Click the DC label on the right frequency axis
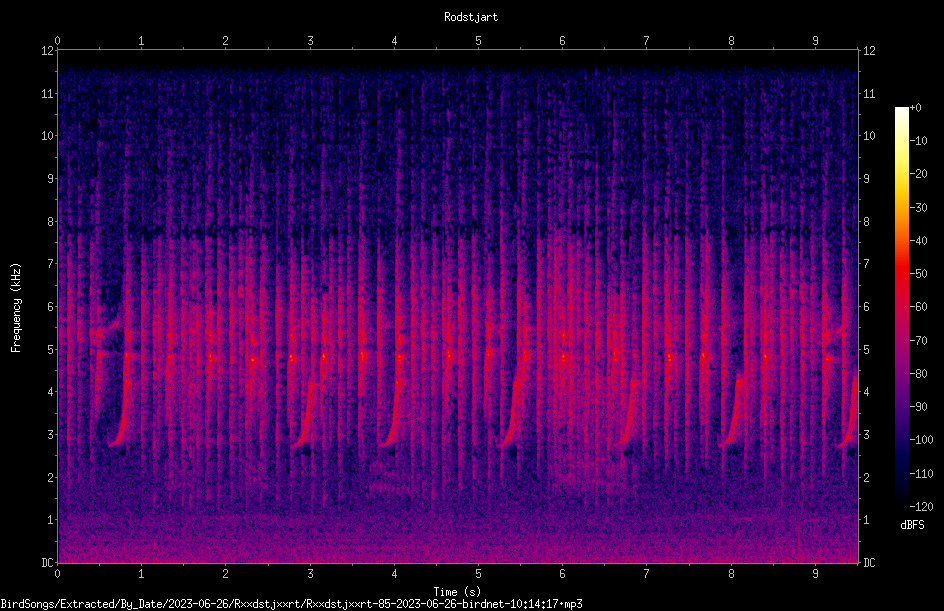 (869, 563)
